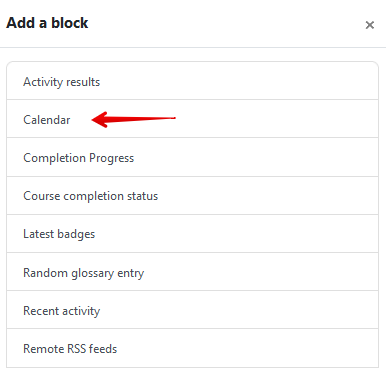Pick the Random glossary entry block
The width and height of the screenshot is (386, 368).
[x=193, y=272]
